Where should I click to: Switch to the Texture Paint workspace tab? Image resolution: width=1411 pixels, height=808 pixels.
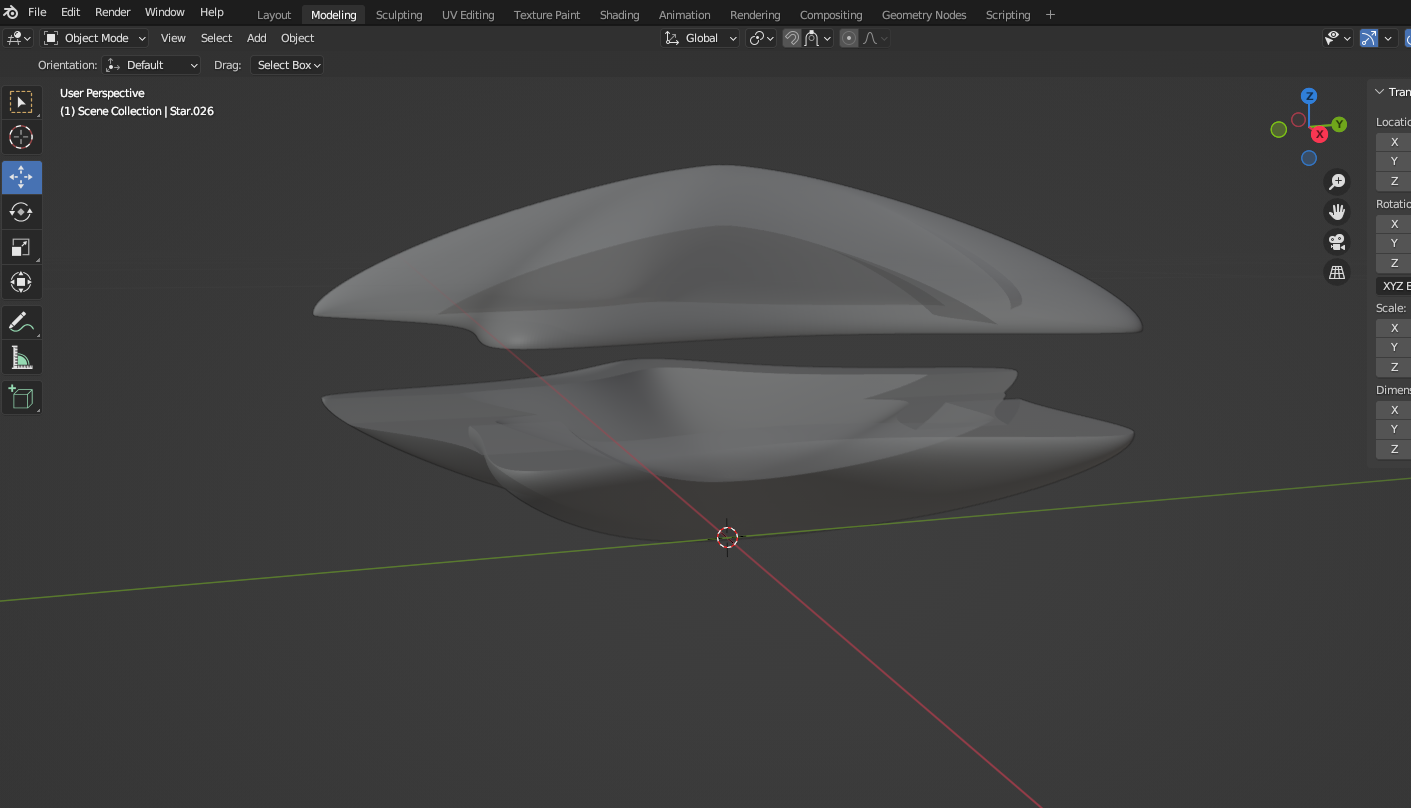(x=547, y=15)
